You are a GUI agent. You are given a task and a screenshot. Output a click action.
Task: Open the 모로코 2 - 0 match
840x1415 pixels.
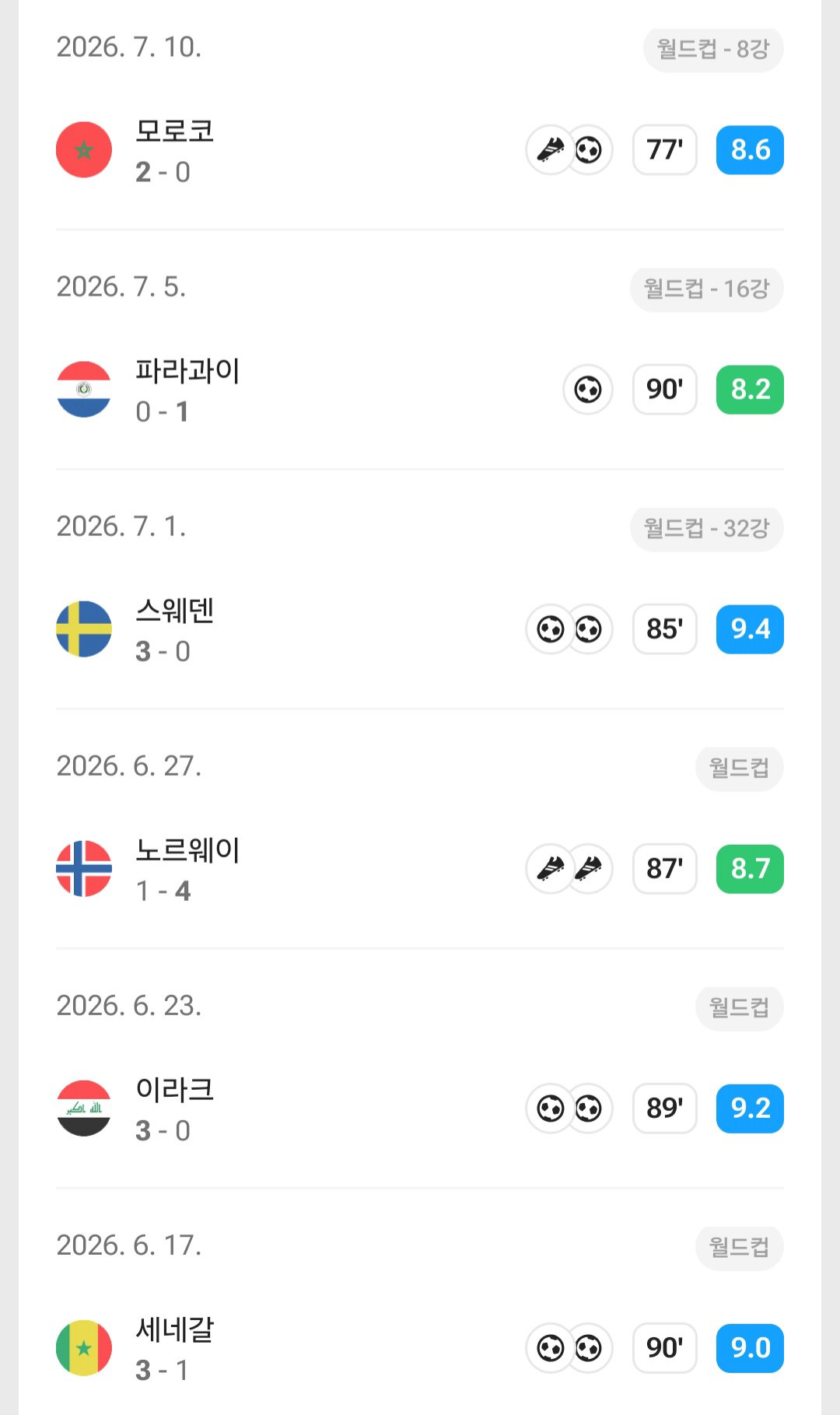pyautogui.click(x=420, y=149)
